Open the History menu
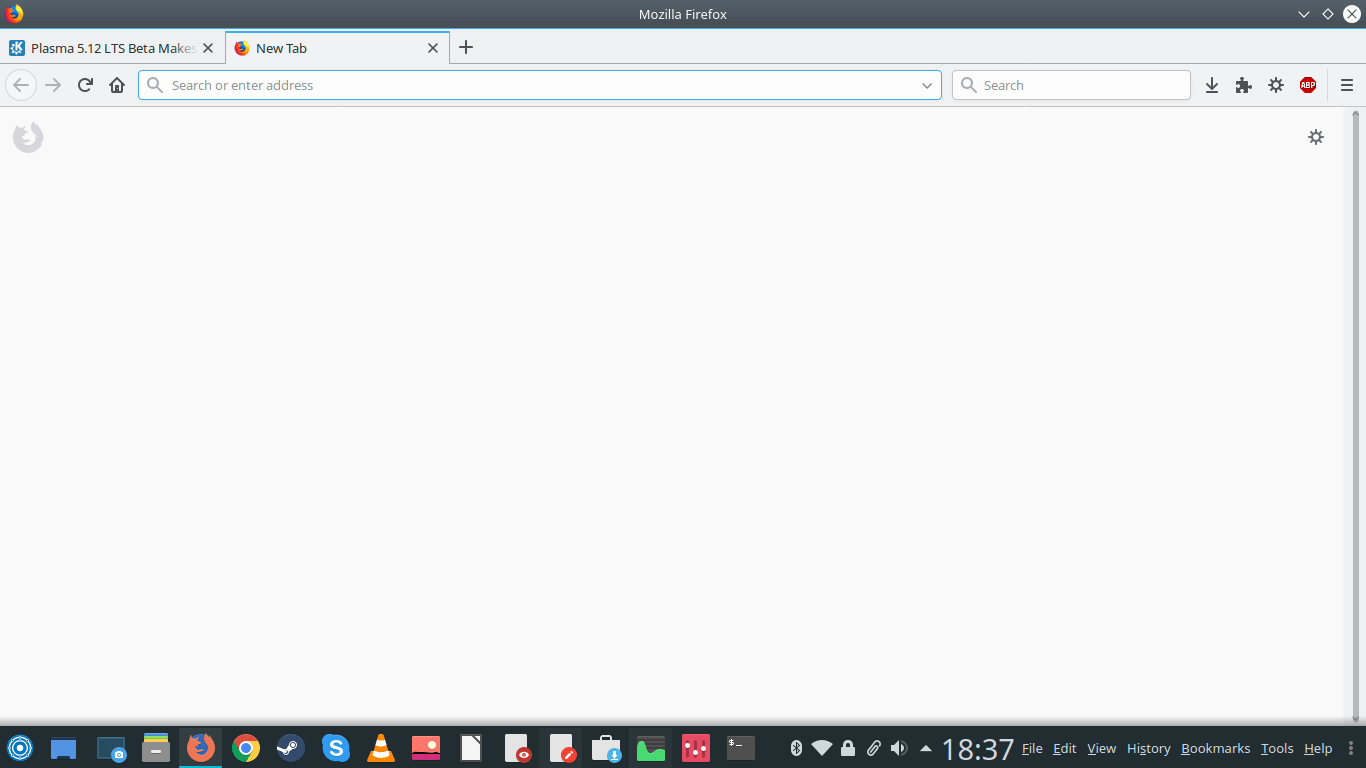Image resolution: width=1366 pixels, height=768 pixels. (1149, 748)
